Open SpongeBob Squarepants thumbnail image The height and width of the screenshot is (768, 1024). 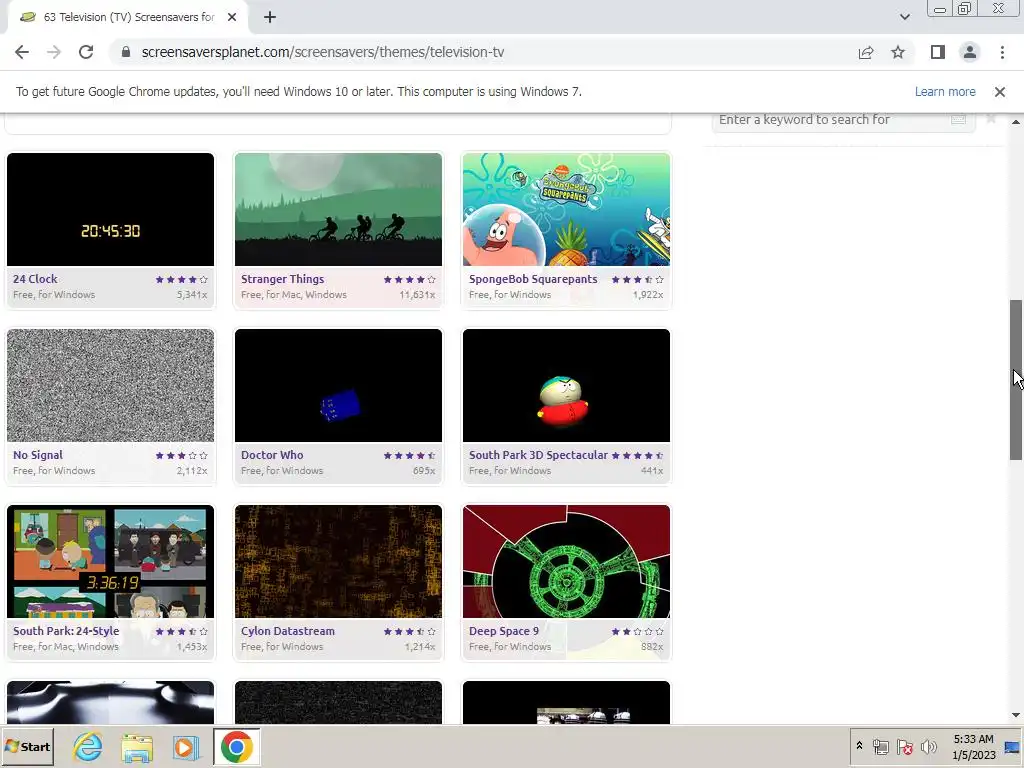click(566, 210)
